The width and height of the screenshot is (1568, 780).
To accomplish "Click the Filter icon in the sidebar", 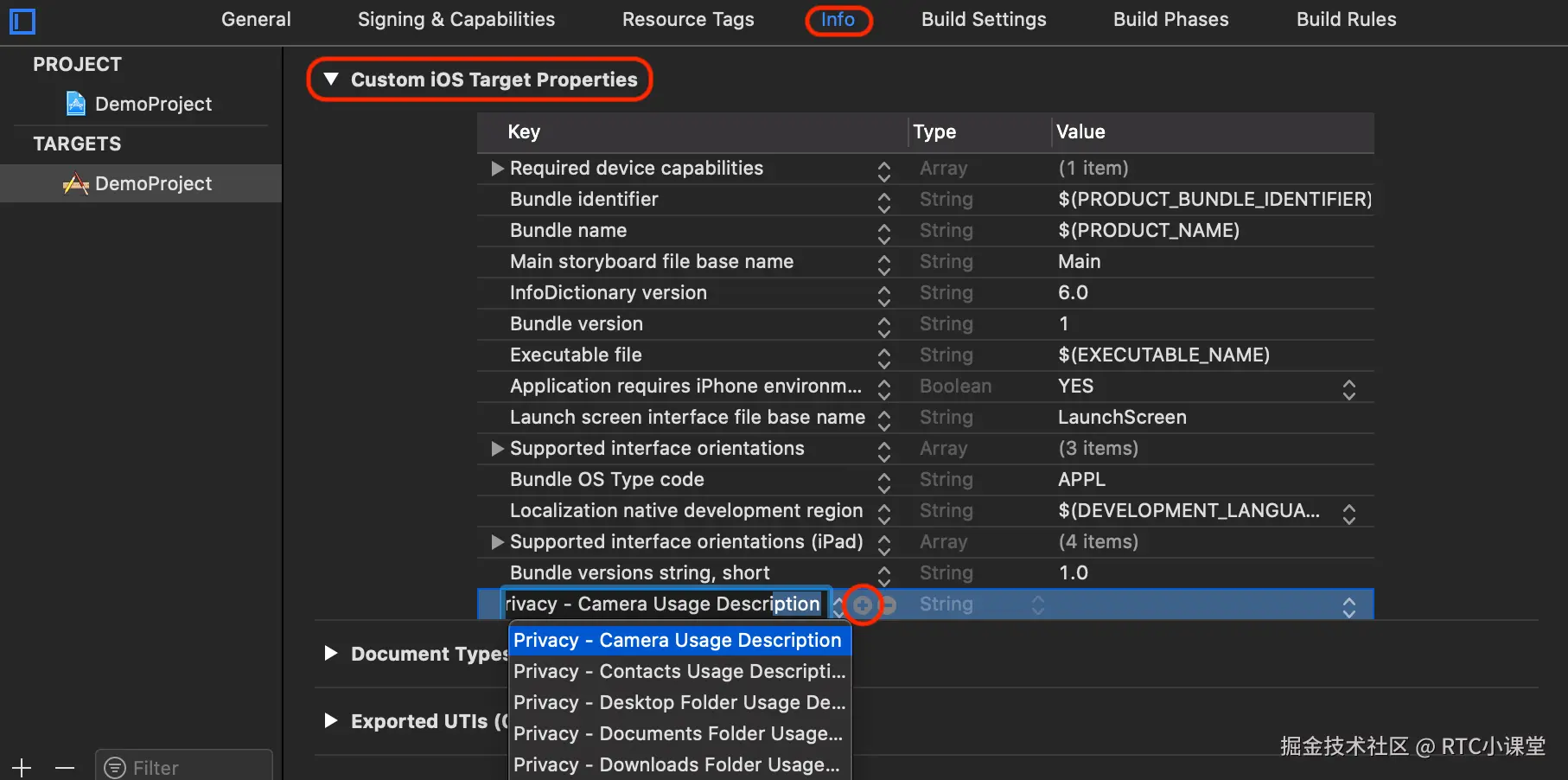I will (x=114, y=767).
